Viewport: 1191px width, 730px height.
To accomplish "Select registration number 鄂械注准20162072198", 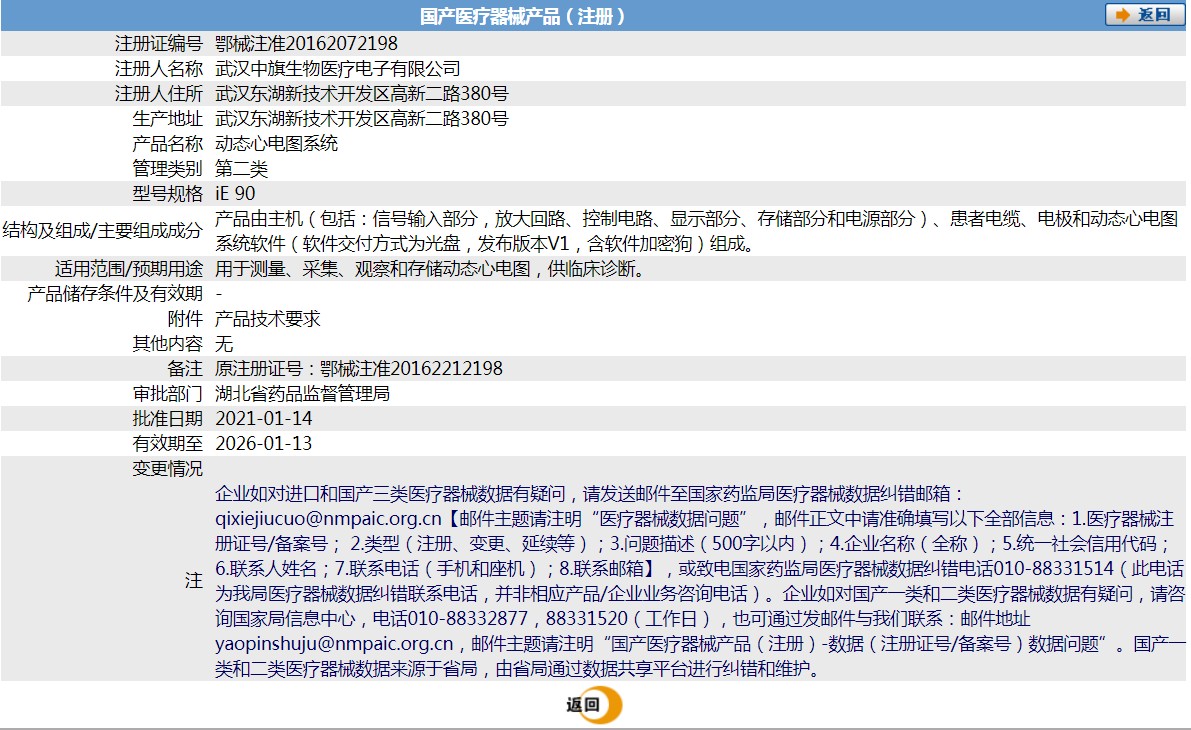I will 307,43.
